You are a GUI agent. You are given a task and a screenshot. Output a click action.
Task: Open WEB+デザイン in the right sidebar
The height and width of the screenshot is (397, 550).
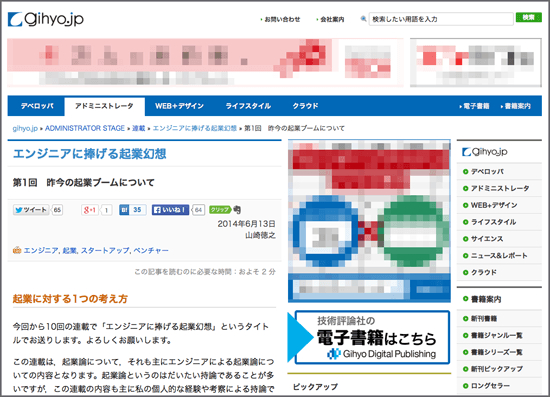pos(494,205)
